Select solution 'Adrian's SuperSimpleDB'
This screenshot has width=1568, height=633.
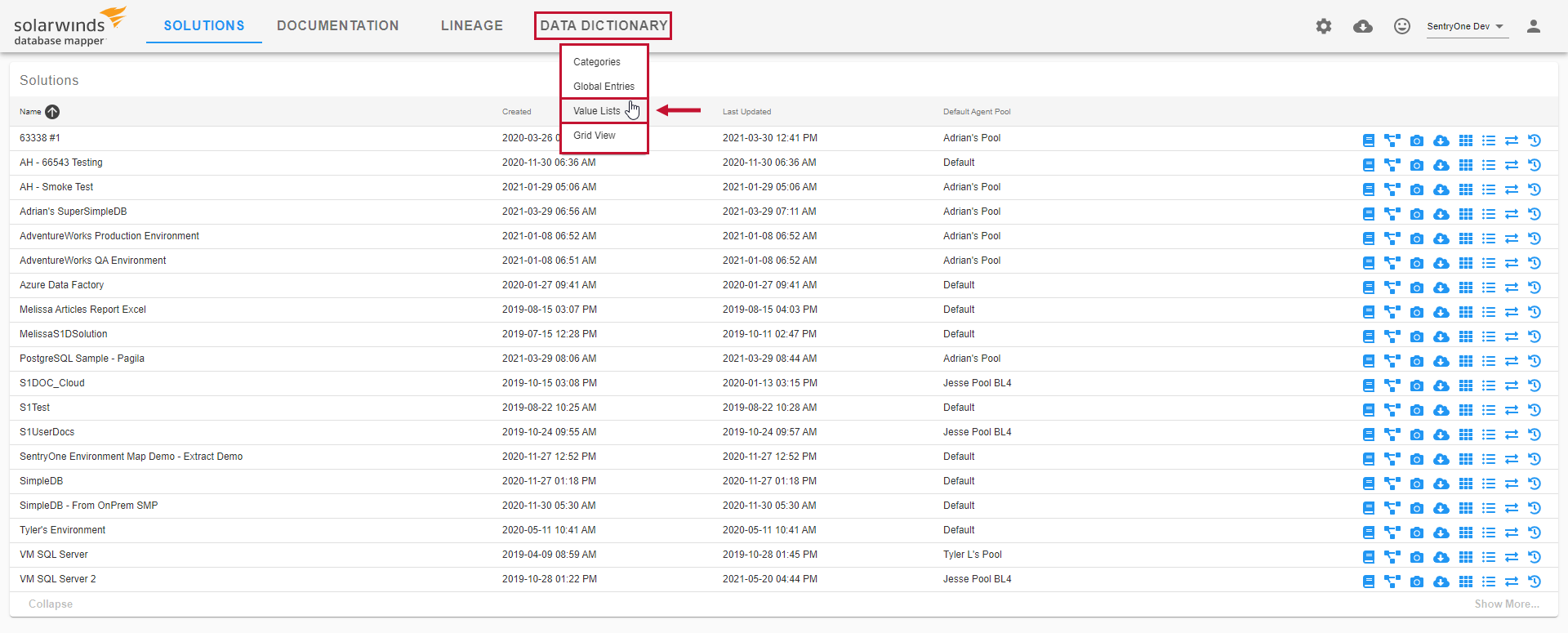pos(73,212)
